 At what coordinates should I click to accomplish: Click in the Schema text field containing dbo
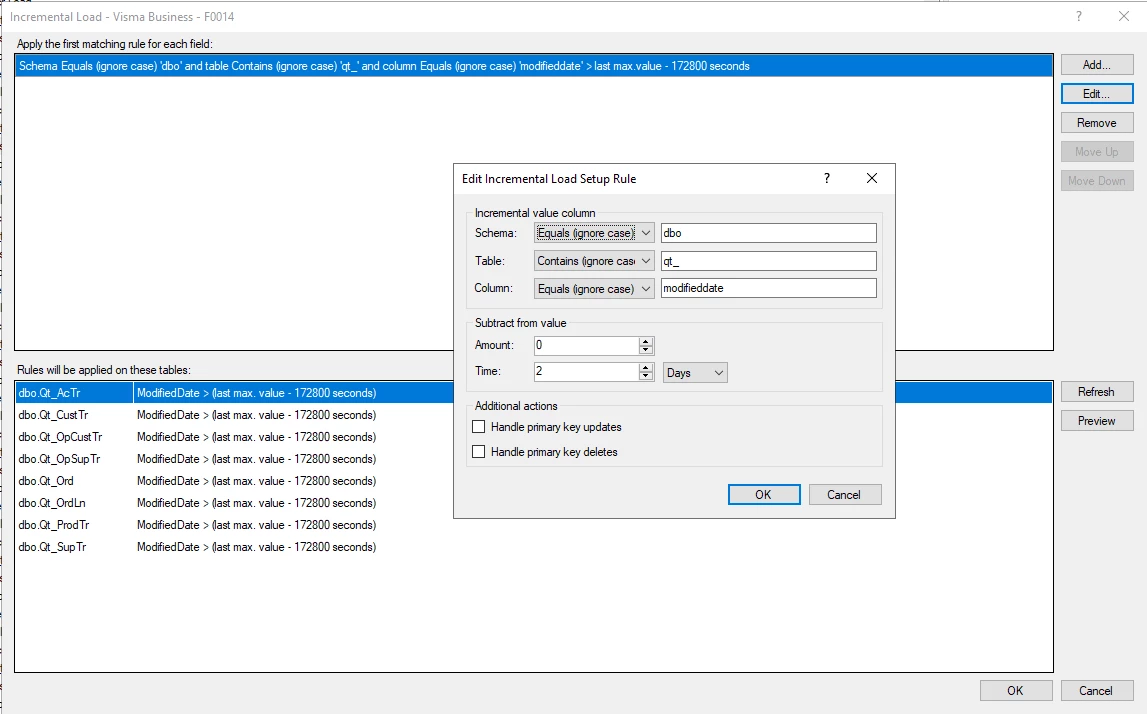pyautogui.click(x=768, y=233)
